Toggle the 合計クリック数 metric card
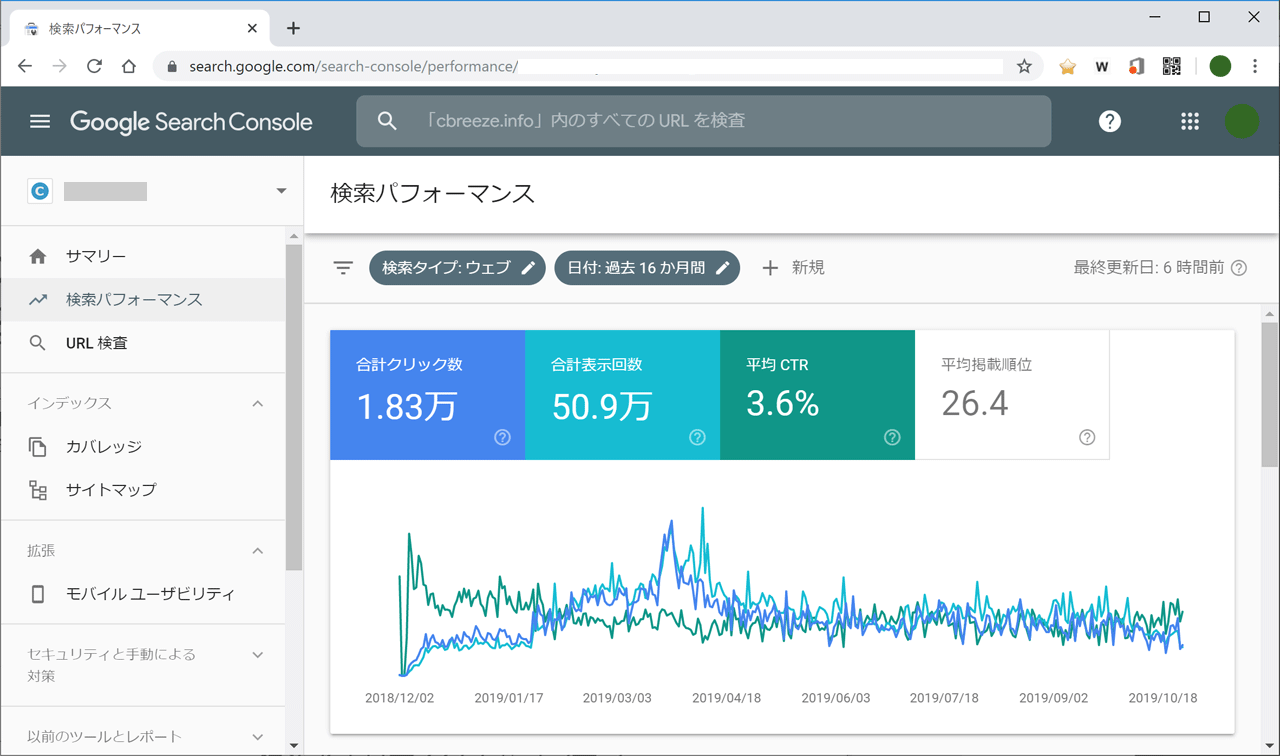This screenshot has width=1280, height=756. (x=427, y=395)
